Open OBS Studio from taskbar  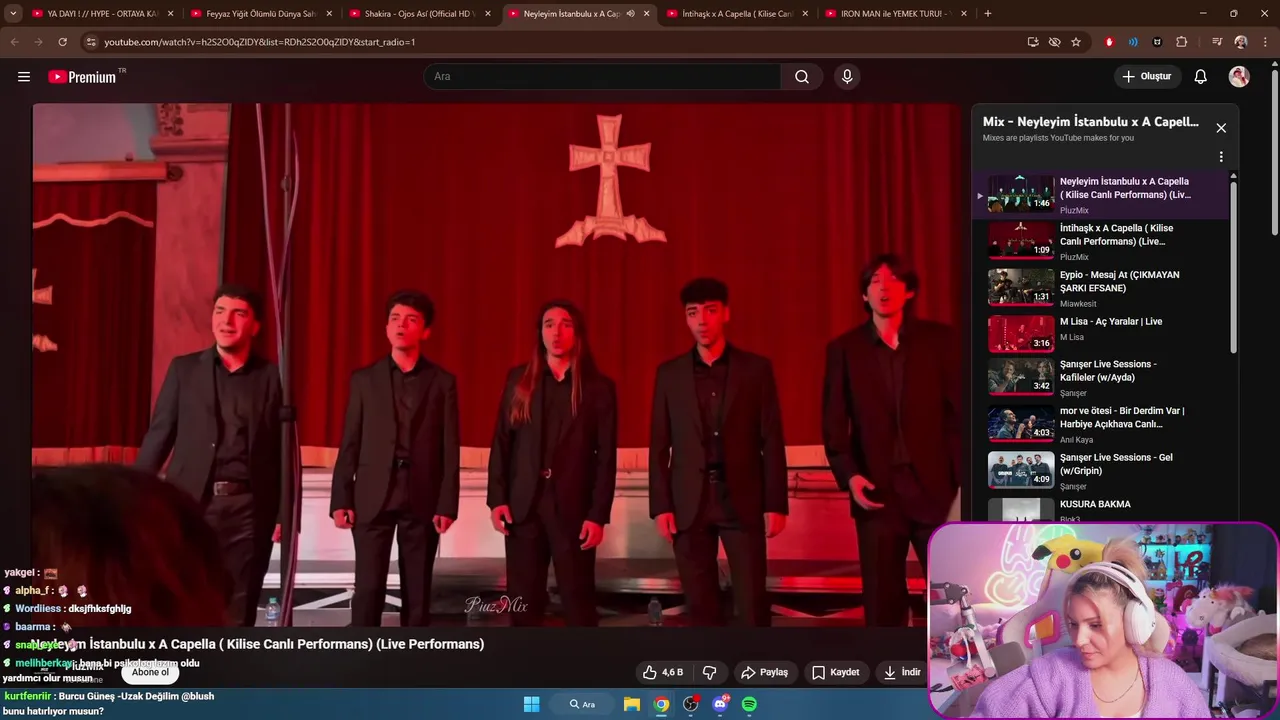coord(691,704)
